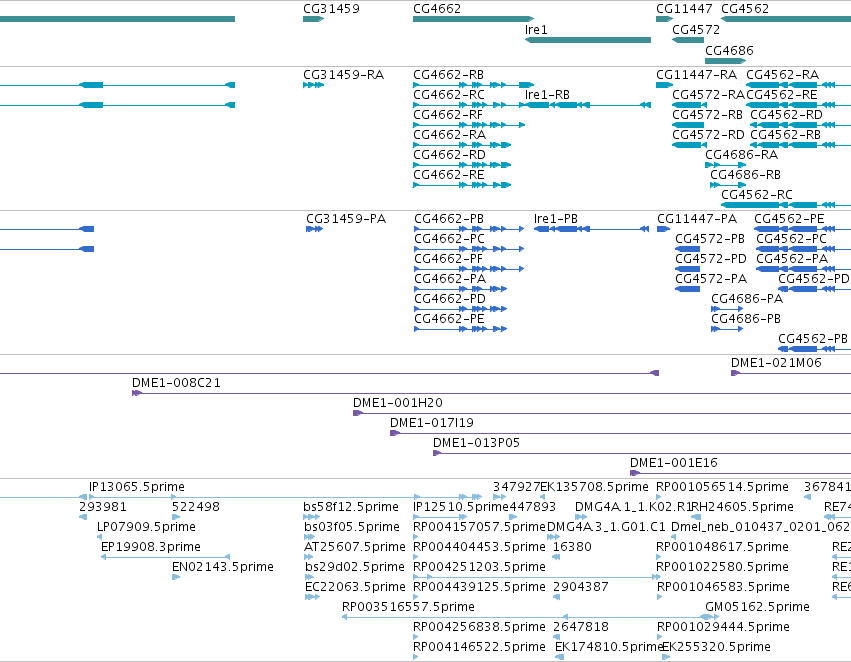Screen dimensions: 851x662
Task: Click EST RP004146522.5prime
Action: 417,657
